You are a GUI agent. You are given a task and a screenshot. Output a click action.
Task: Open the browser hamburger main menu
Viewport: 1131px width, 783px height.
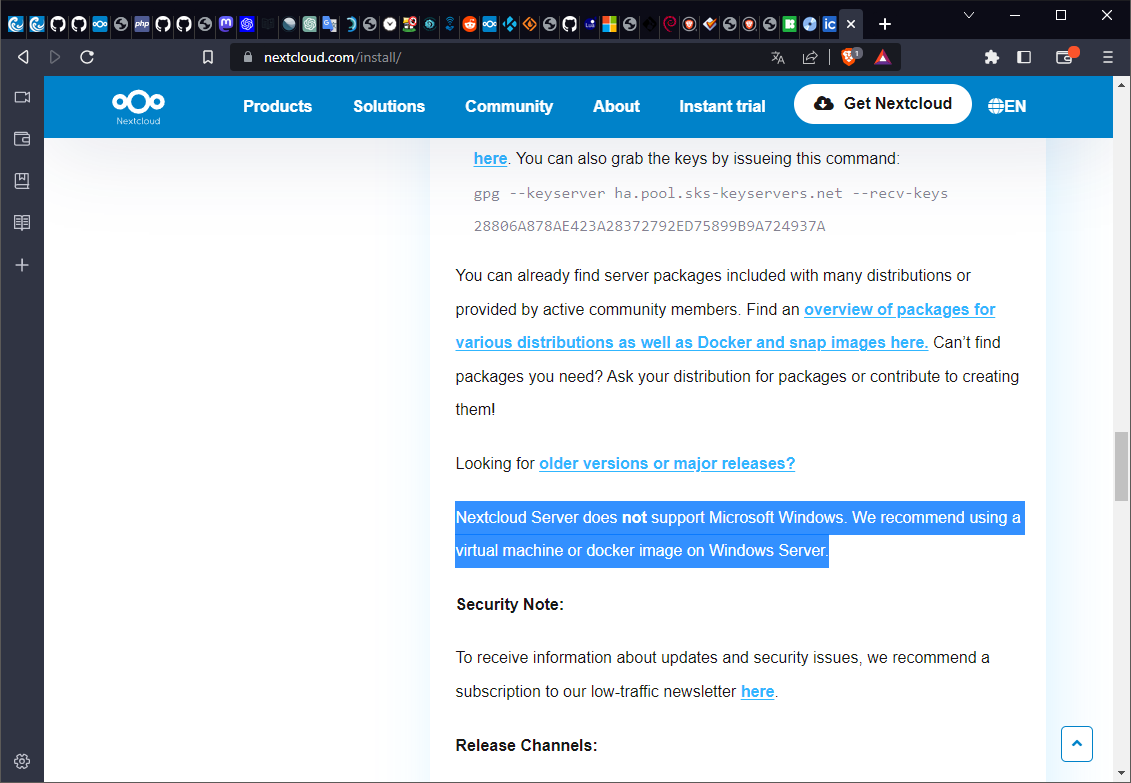[x=1107, y=57]
